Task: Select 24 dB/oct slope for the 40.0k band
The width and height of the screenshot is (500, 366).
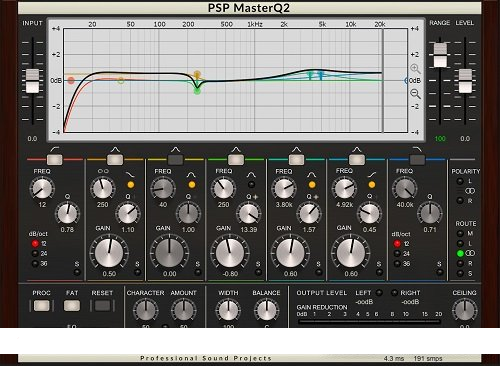Action: pos(397,254)
